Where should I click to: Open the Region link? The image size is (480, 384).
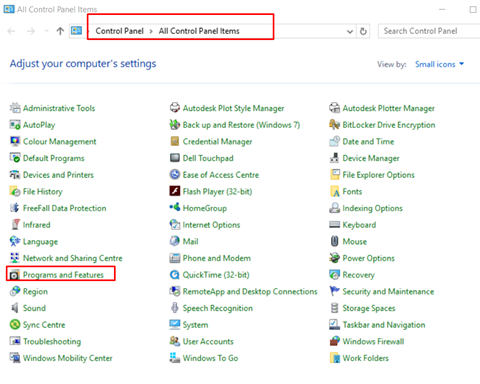(x=35, y=291)
